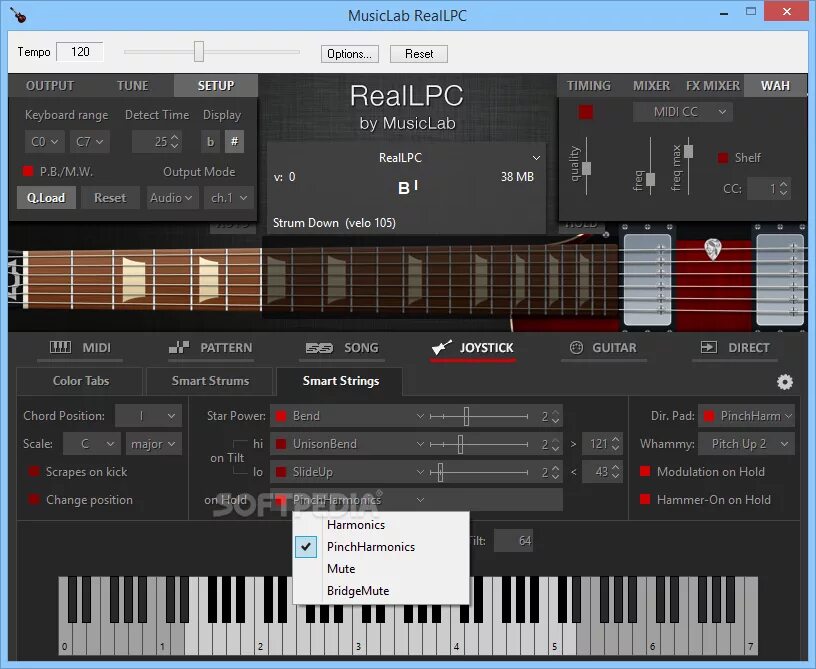
Task: Toggle the Dir. Pad PinchHarm indicator
Action: click(709, 416)
